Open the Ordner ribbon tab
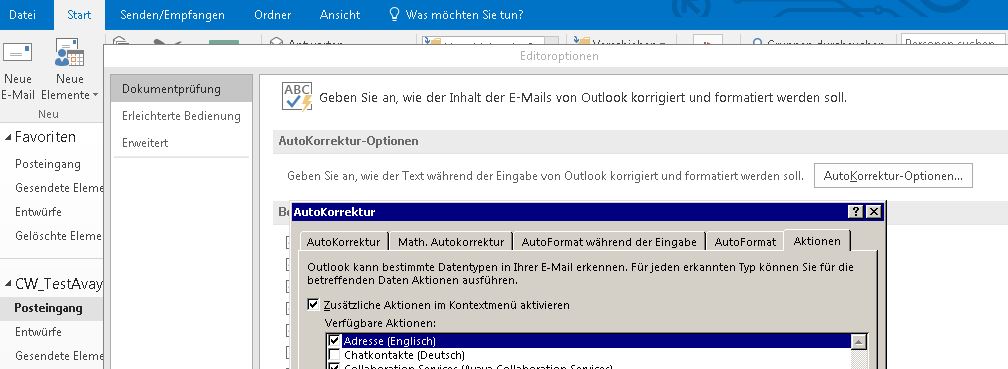This screenshot has height=369, width=1008. pos(273,14)
